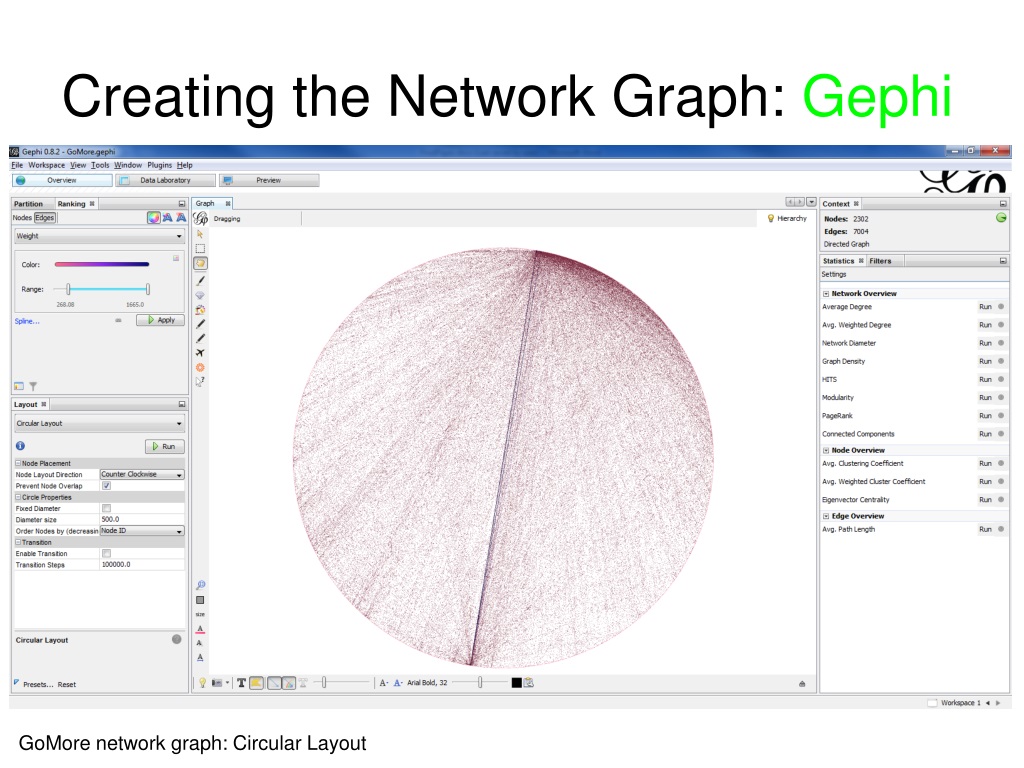Edit the Diameter size value 500.0

tap(142, 520)
